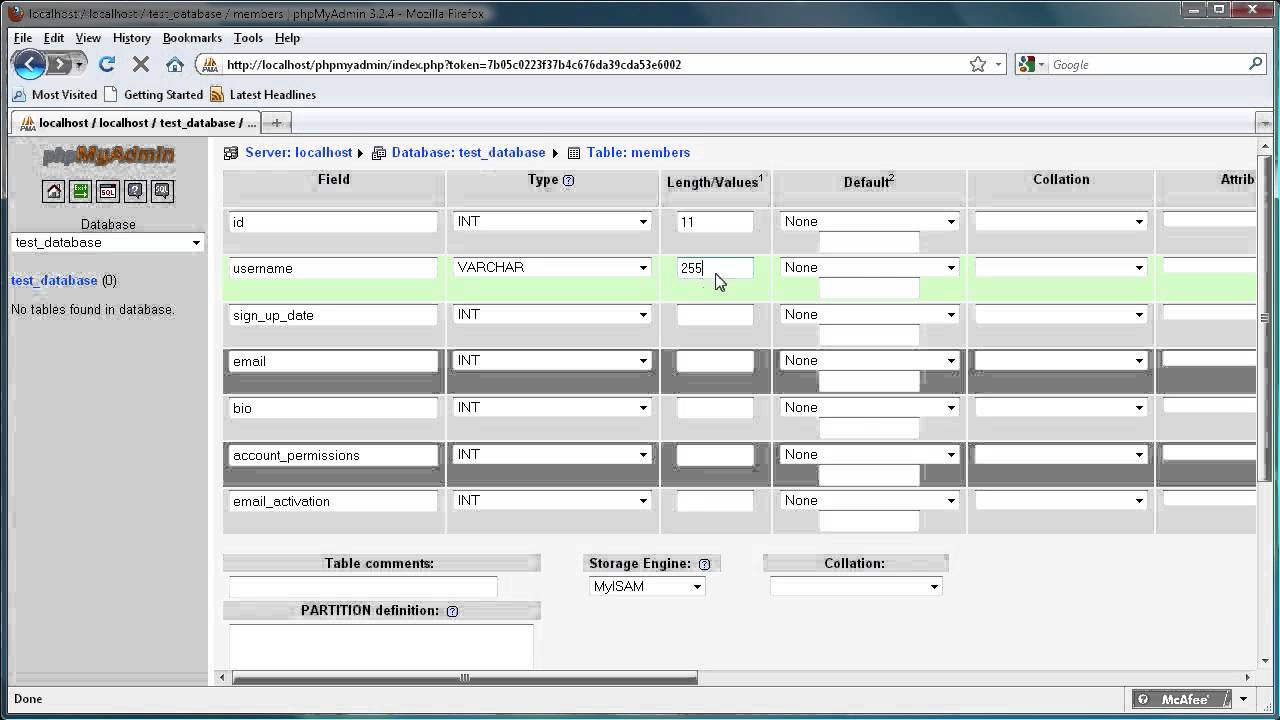Screen dimensions: 1280x720
Task: Open Getting Started bookmark
Action: (x=154, y=95)
